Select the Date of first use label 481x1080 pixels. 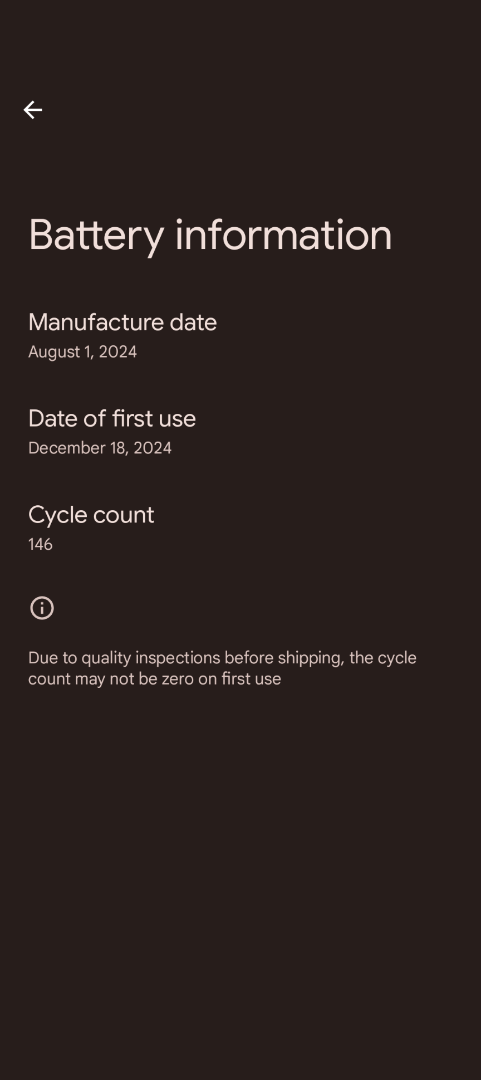tap(112, 419)
